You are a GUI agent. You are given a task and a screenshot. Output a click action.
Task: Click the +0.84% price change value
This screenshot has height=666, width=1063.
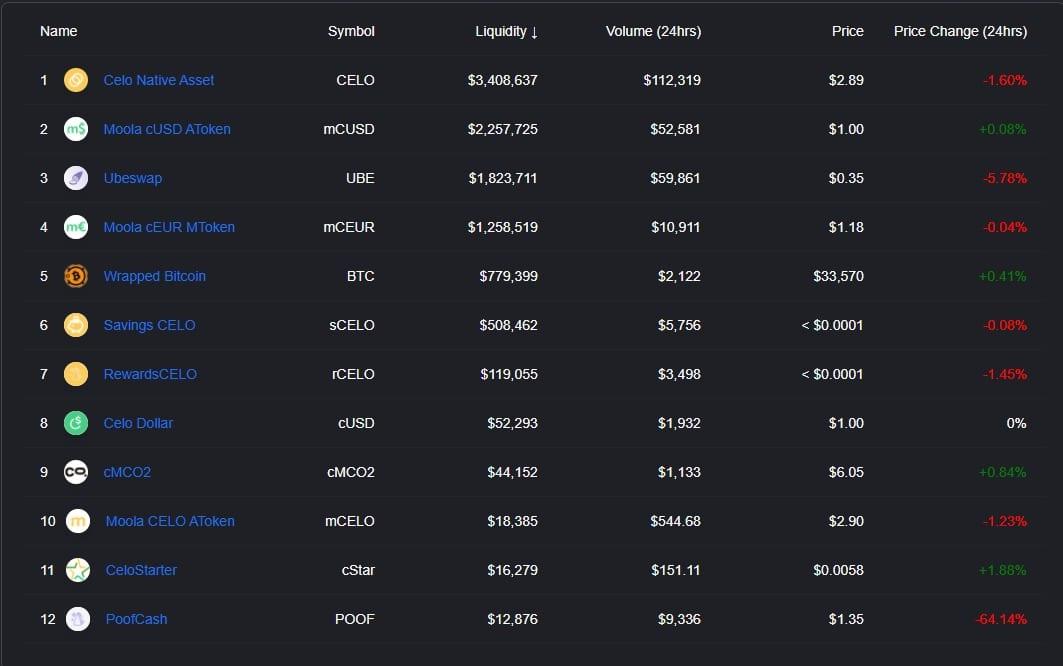(1003, 472)
